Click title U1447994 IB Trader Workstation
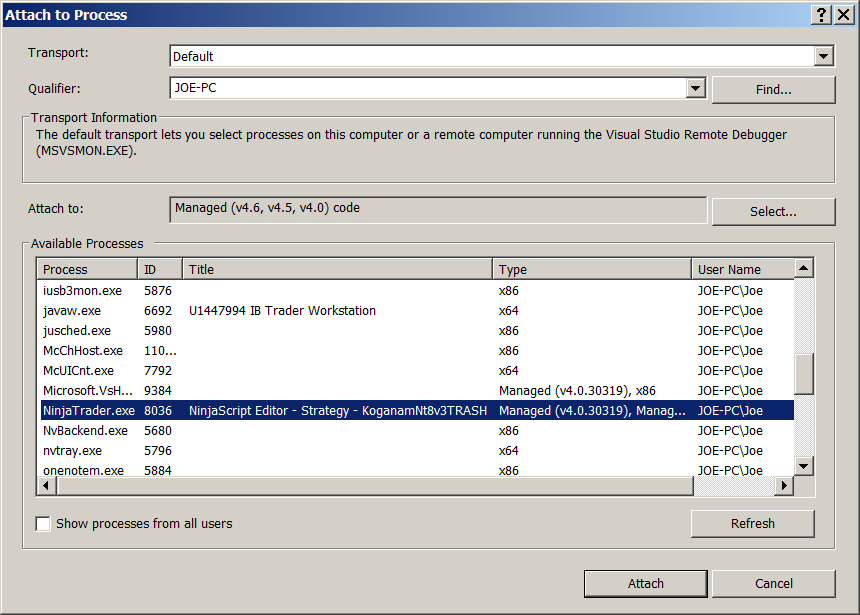This screenshot has width=860, height=615. point(282,311)
